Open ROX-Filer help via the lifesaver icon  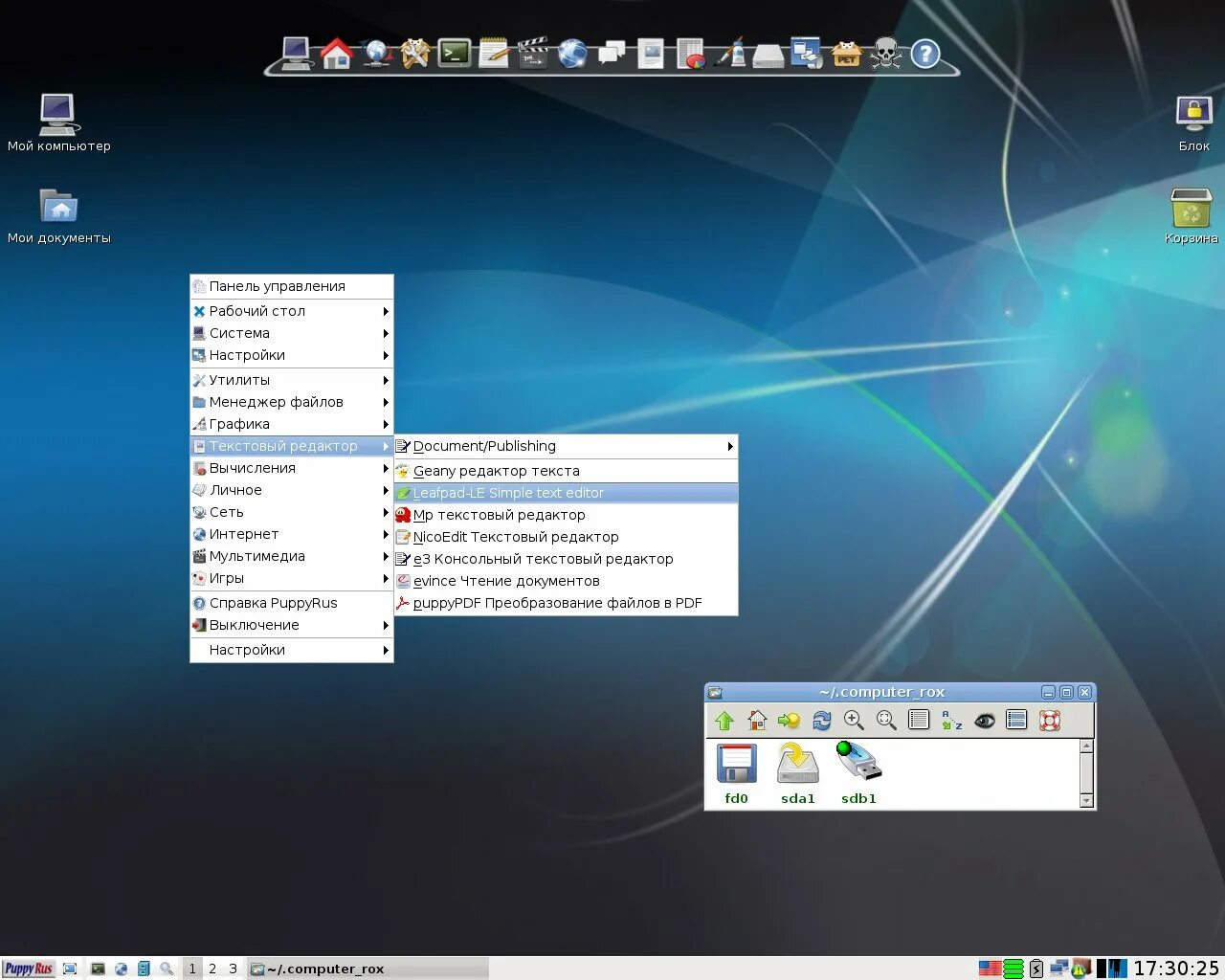(1052, 720)
